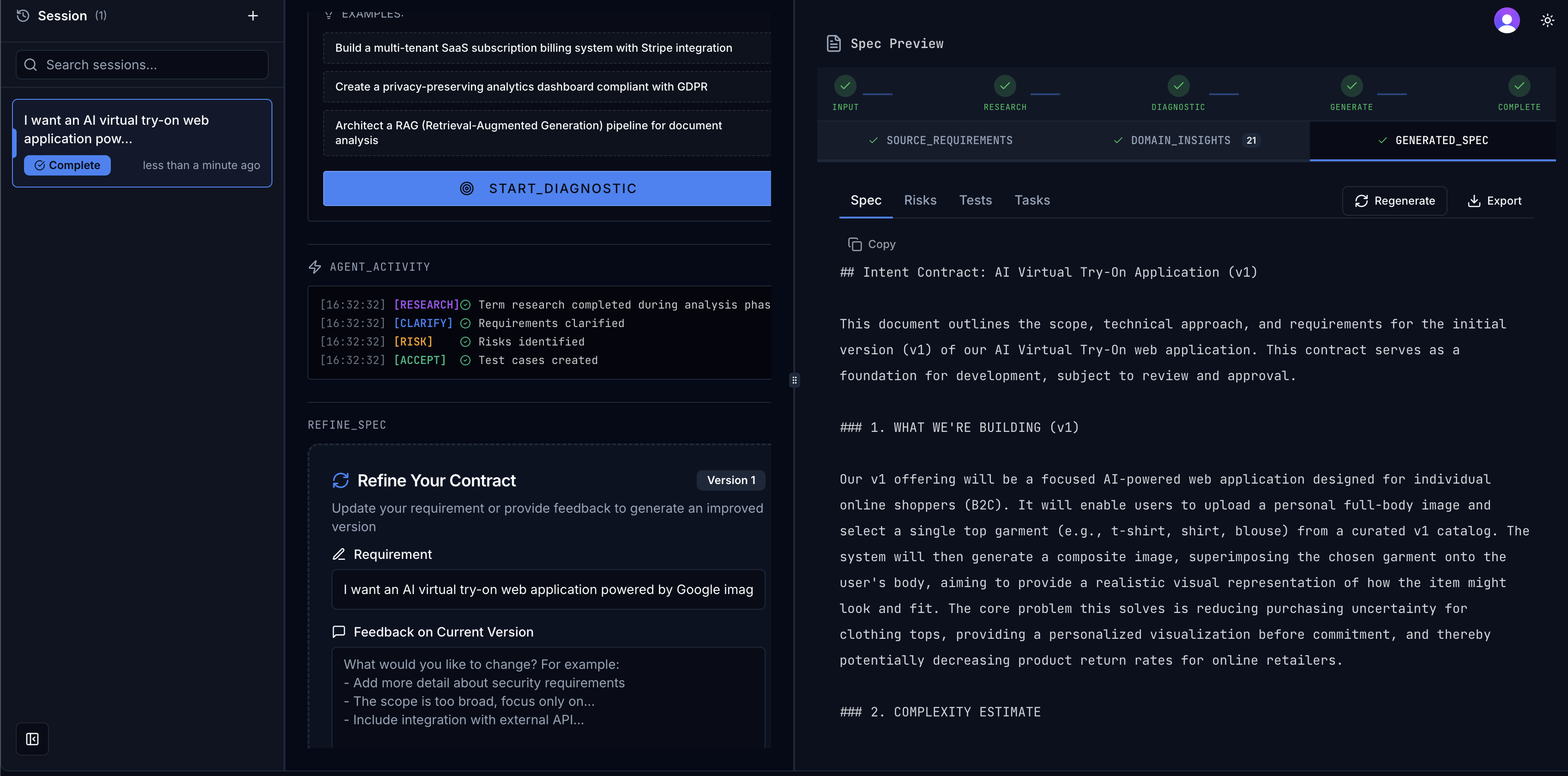Click the session history clock icon
The height and width of the screenshot is (776, 1568).
coord(23,16)
